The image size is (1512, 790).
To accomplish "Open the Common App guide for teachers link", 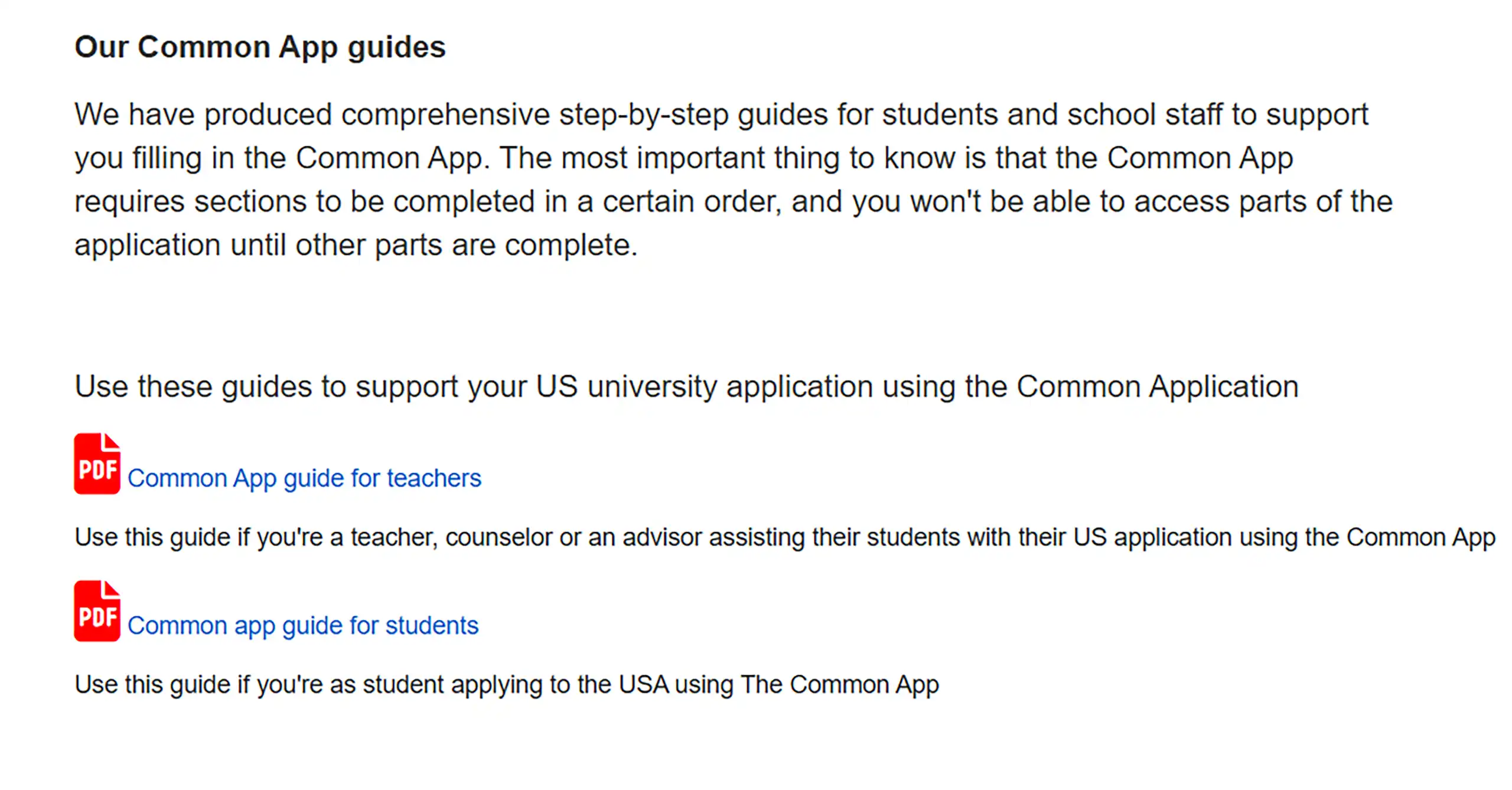I will pos(304,478).
